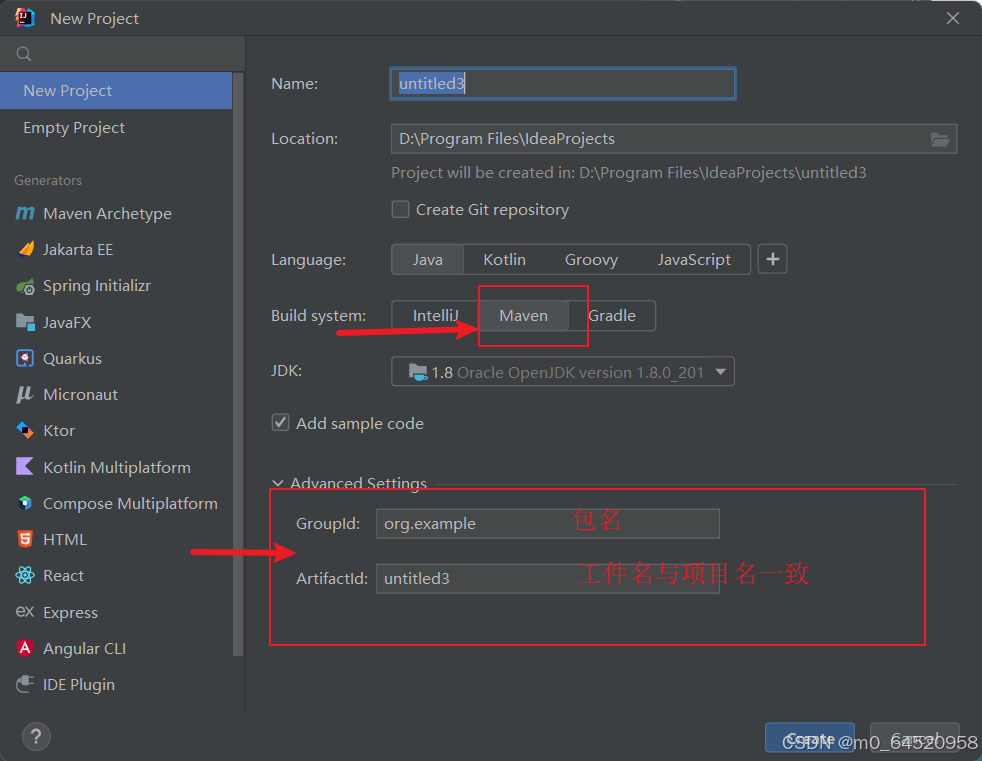Image resolution: width=982 pixels, height=761 pixels.
Task: Choose Groovy as the language
Action: 591,259
